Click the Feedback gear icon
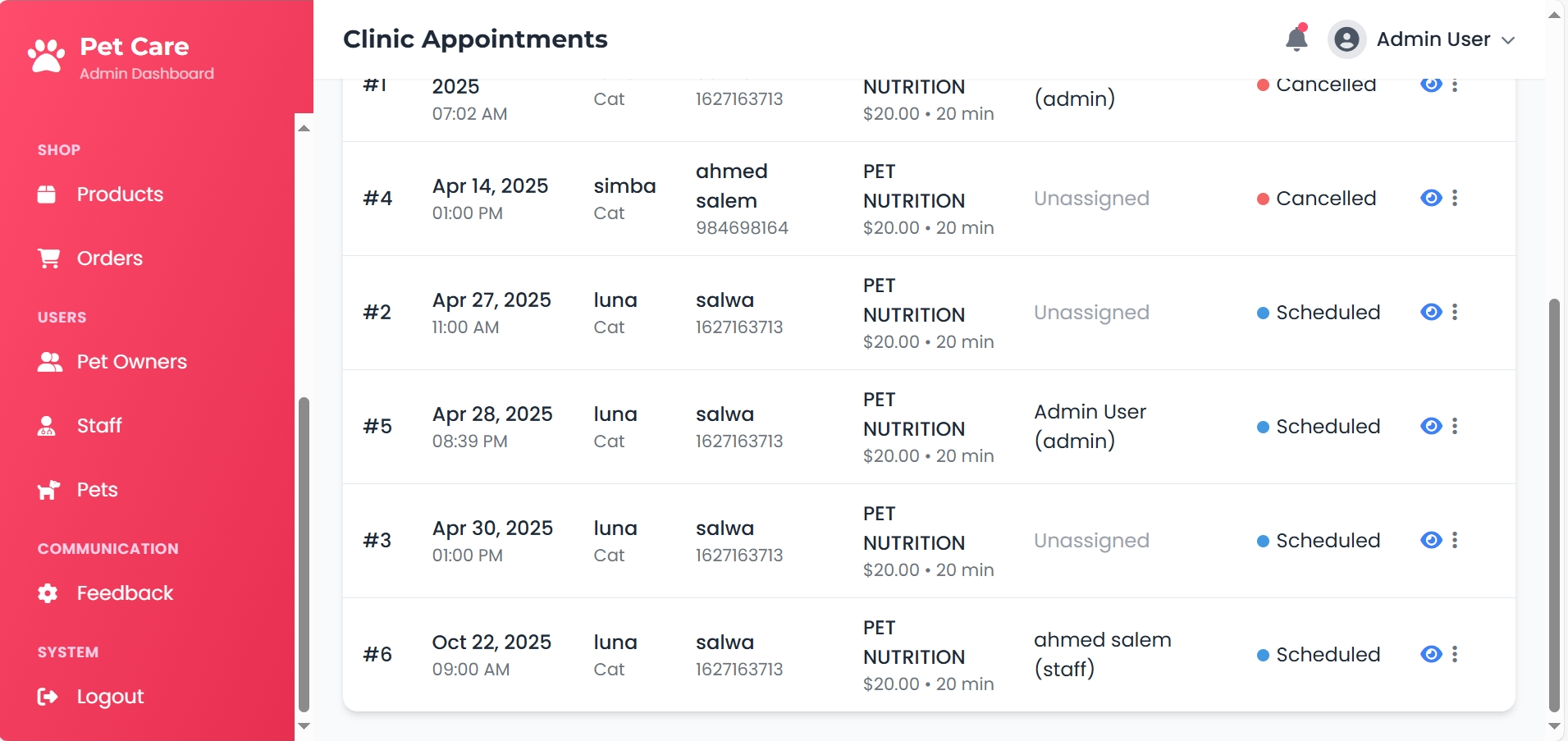Viewport: 1568px width, 741px height. (x=48, y=593)
